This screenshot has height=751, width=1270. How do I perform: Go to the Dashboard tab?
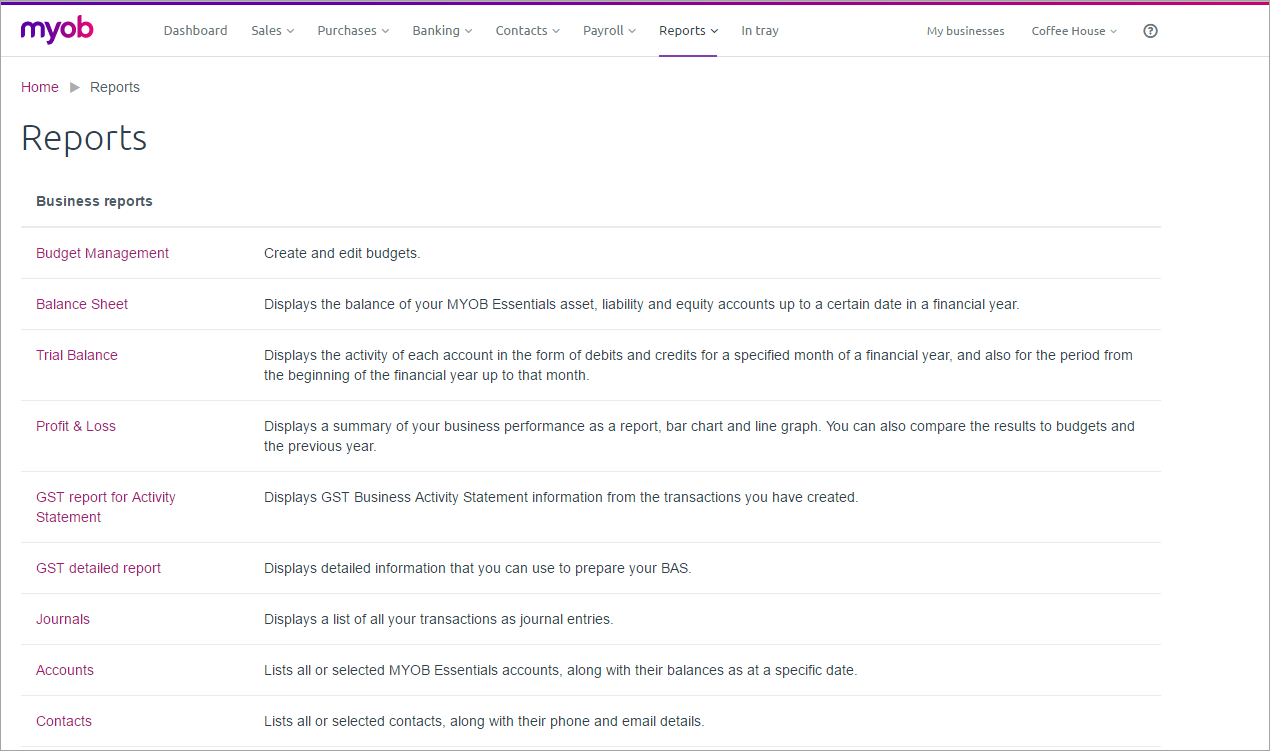click(195, 31)
